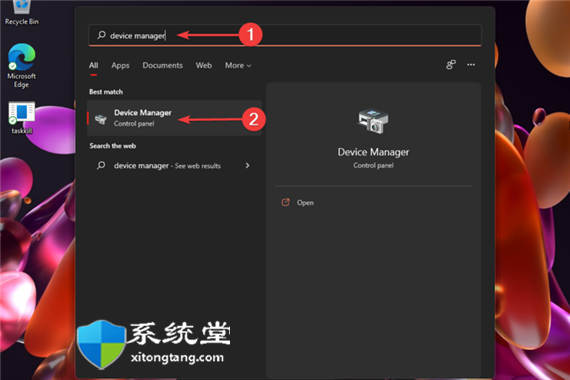570x380 pixels.
Task: Open Device Manager best match result
Action: (174, 118)
